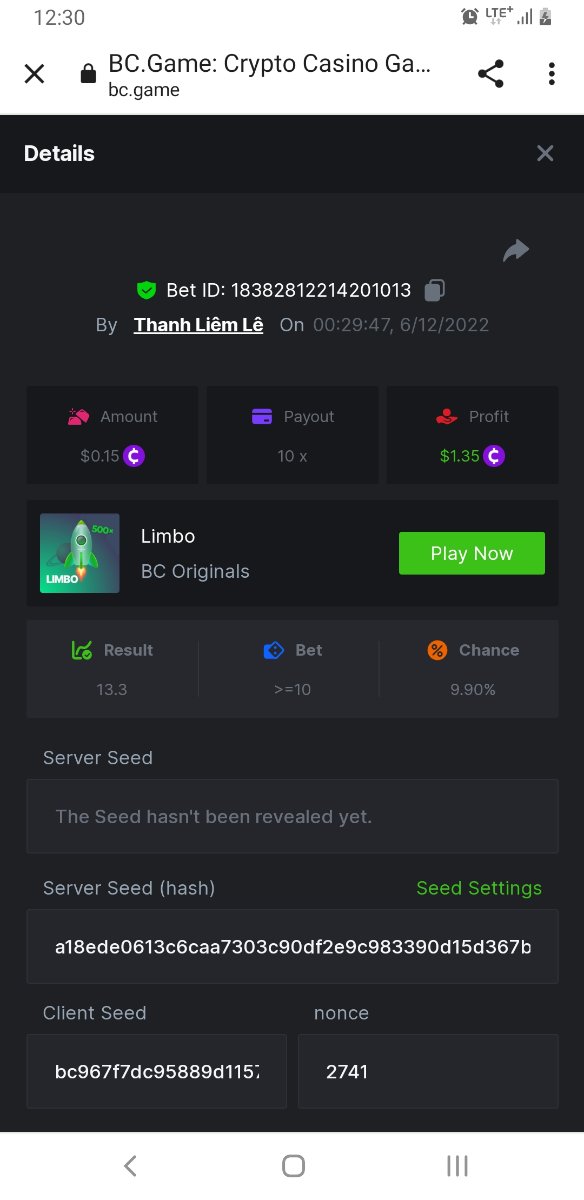The width and height of the screenshot is (584, 1200).
Task: Tap the Android home button
Action: coord(293,1165)
